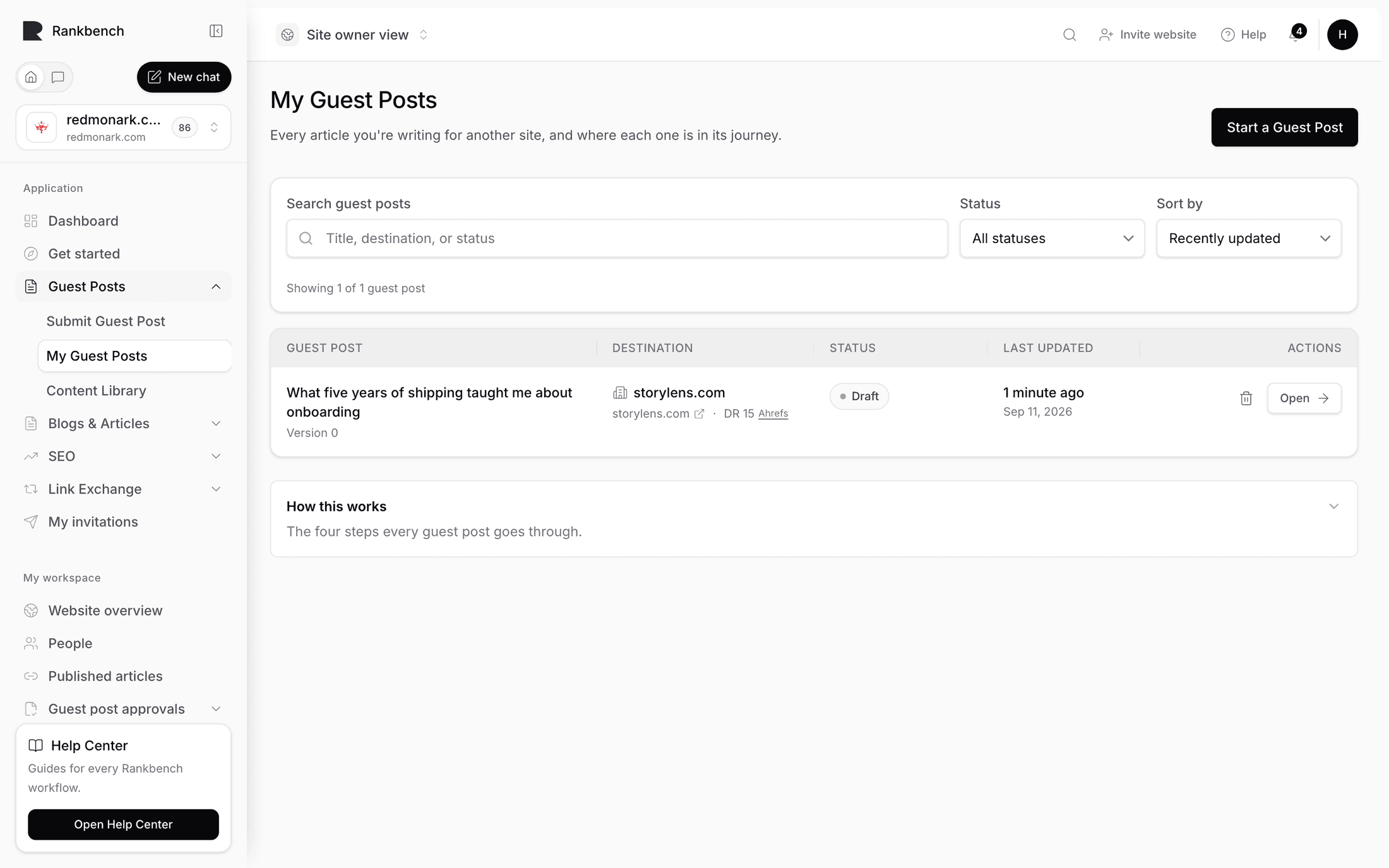
Task: Open the H user avatar menu
Action: 1342,35
